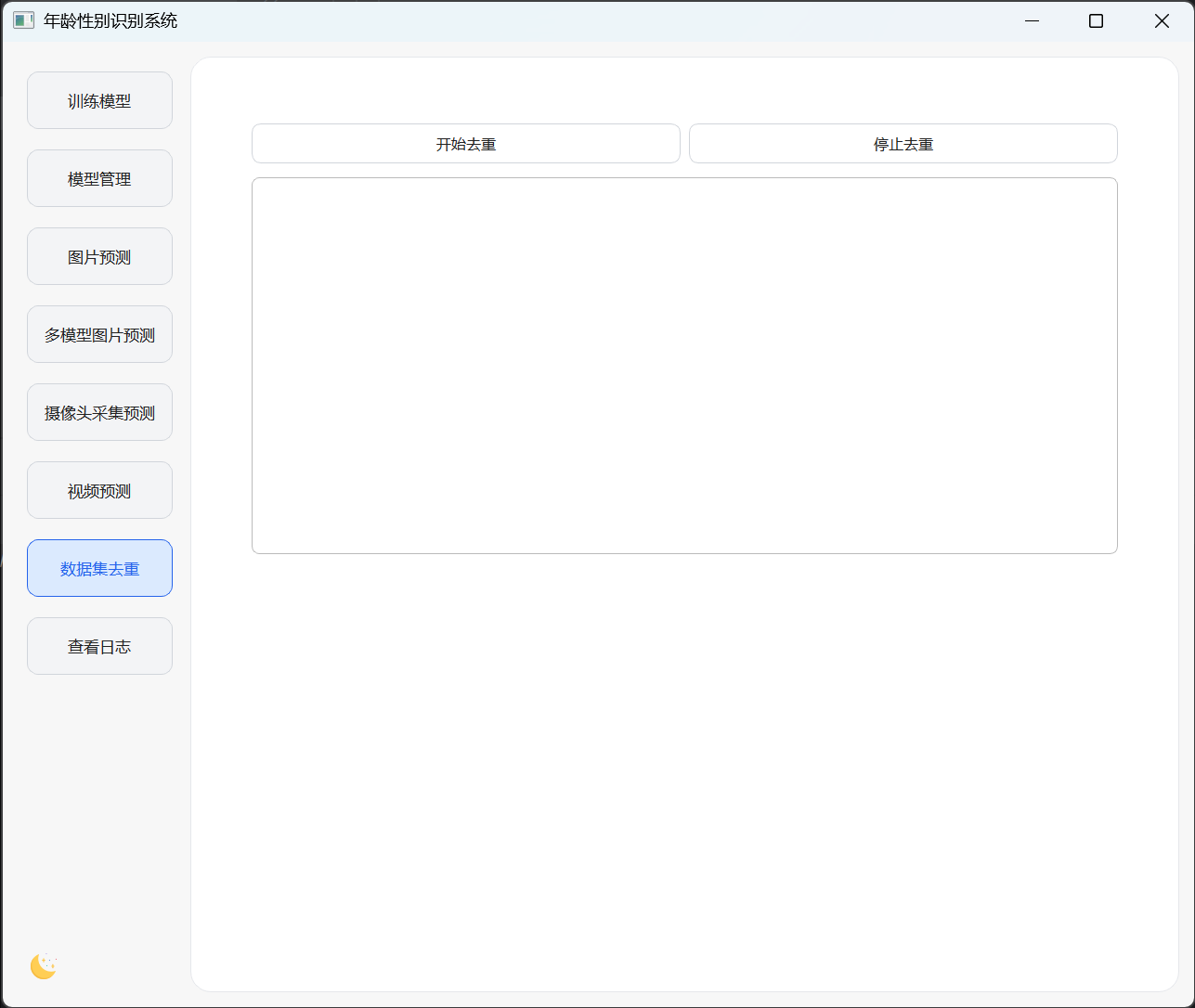Close the 年龄性别识别系统 window
The width and height of the screenshot is (1195, 1008).
[1161, 20]
